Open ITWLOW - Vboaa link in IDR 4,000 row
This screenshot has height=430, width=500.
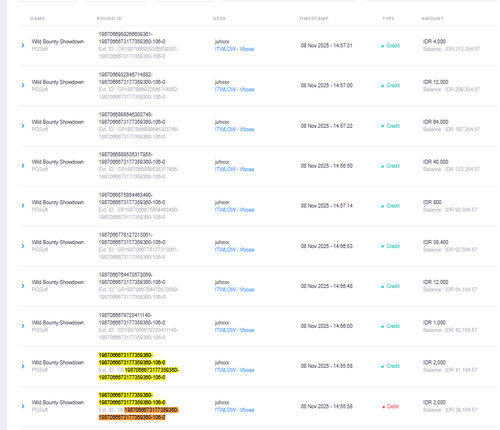point(234,49)
